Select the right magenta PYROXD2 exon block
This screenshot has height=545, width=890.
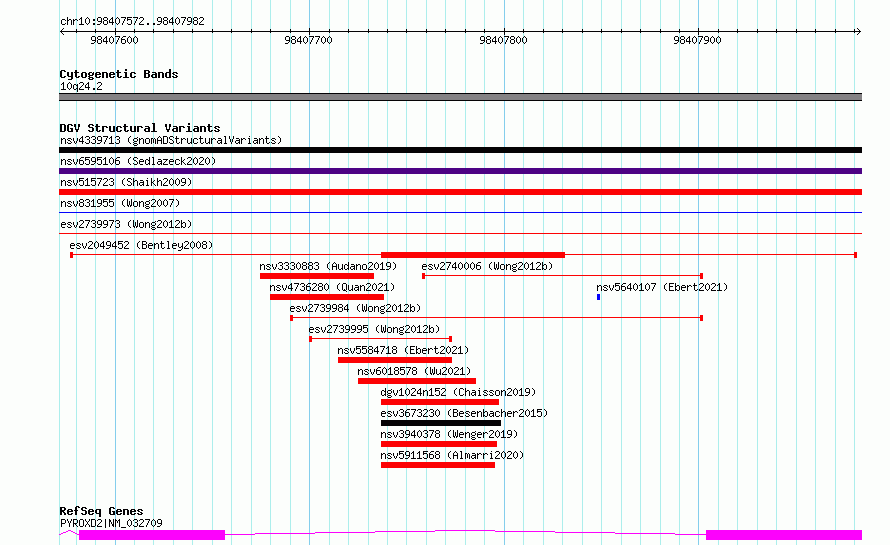point(784,535)
